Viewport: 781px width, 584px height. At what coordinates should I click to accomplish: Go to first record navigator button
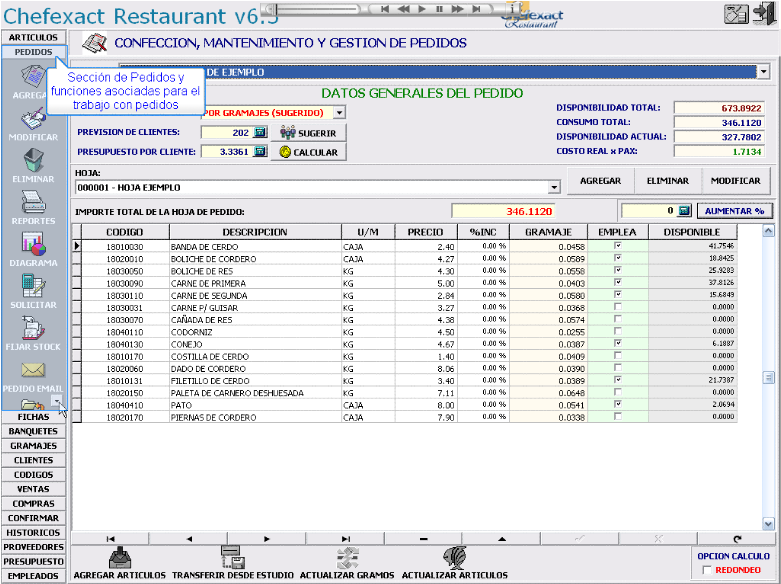pos(111,539)
